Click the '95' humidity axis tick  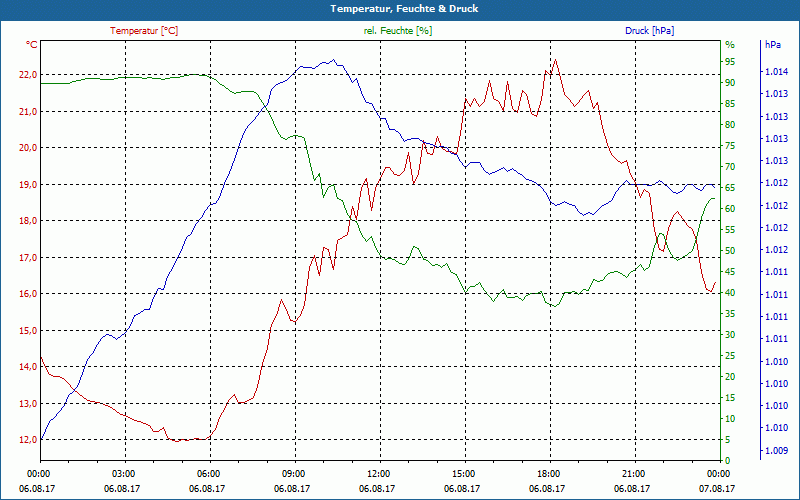(730, 62)
